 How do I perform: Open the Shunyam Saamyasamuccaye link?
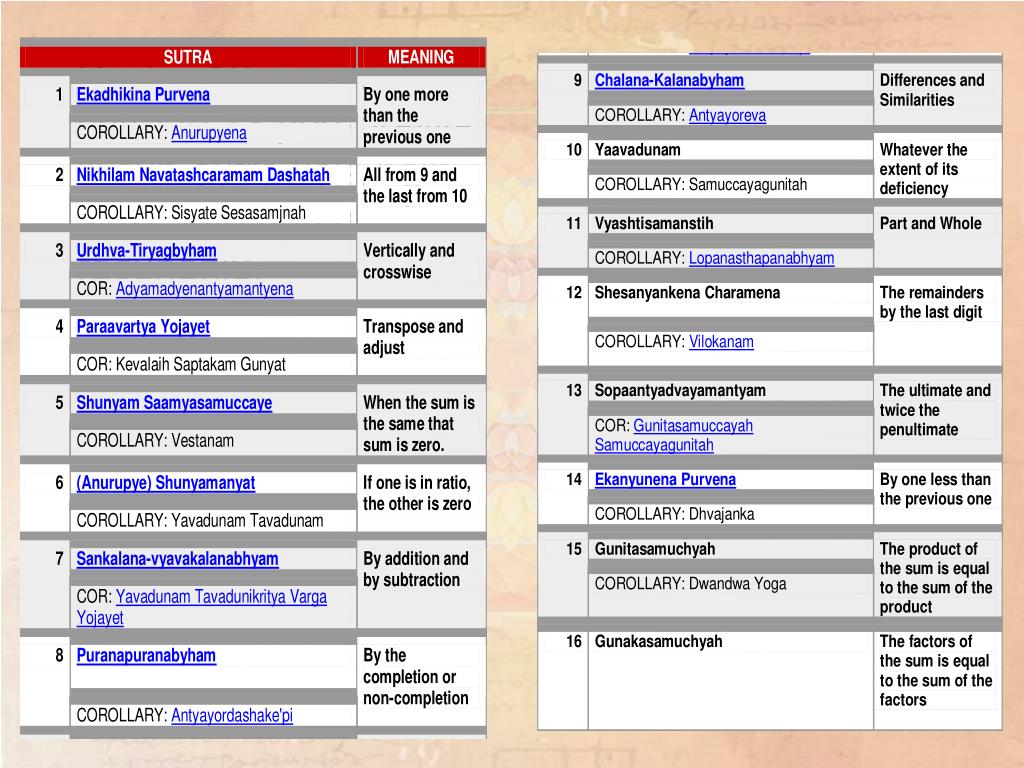174,403
